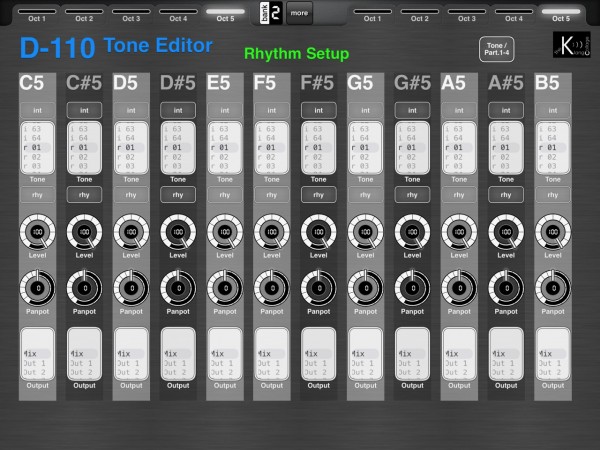Screen dimensions: 600x450
Task: Open the Tone picker for C5
Action: click(x=38, y=148)
